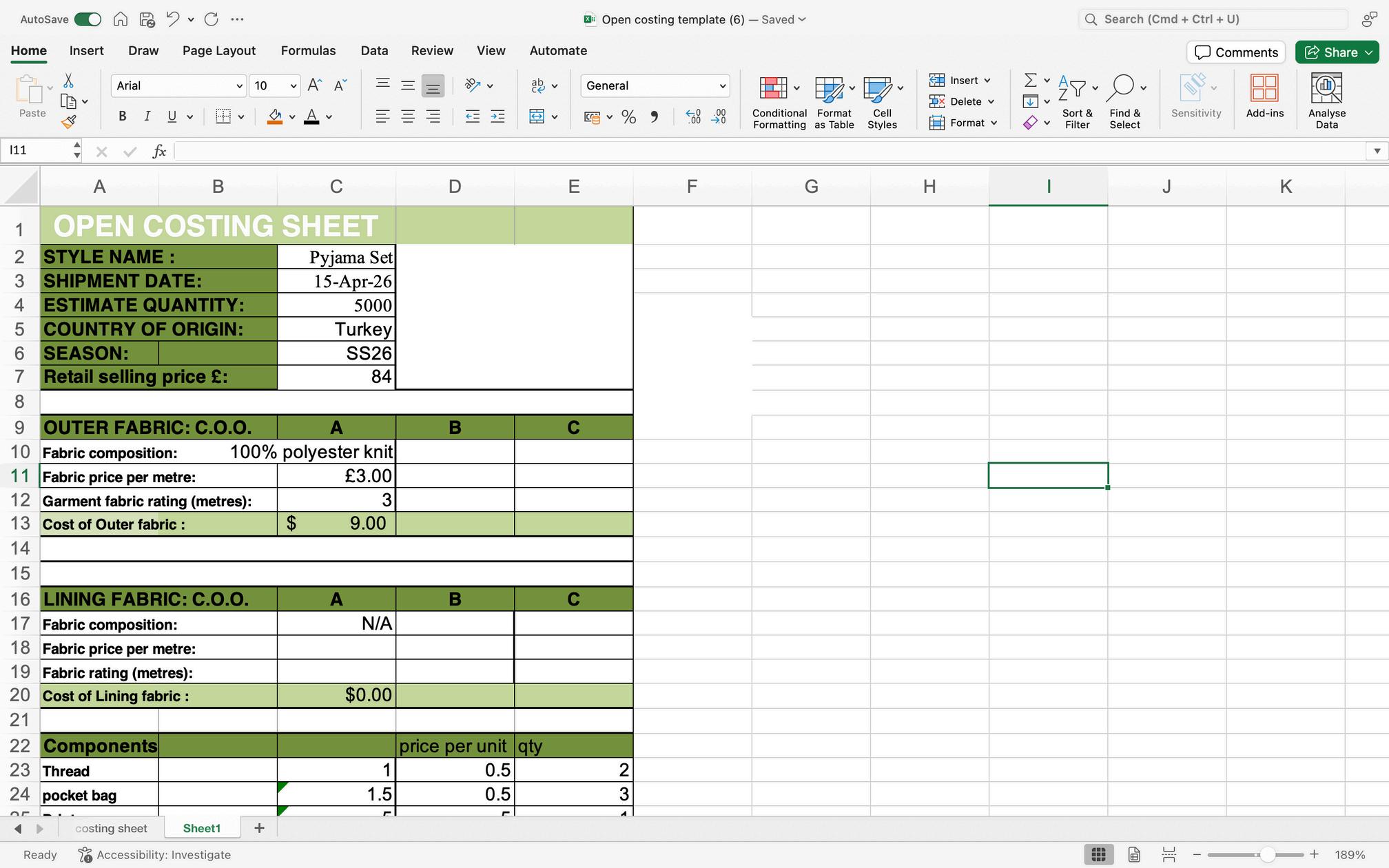Image resolution: width=1389 pixels, height=868 pixels.
Task: Open the Comments button
Action: pos(1236,52)
